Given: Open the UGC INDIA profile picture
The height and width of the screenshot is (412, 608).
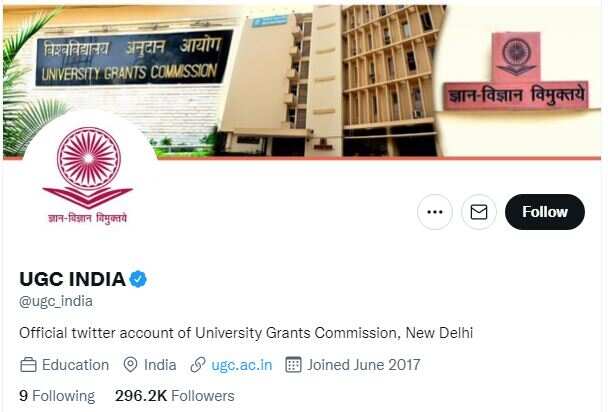Looking at the screenshot, I should pyautogui.click(x=89, y=176).
